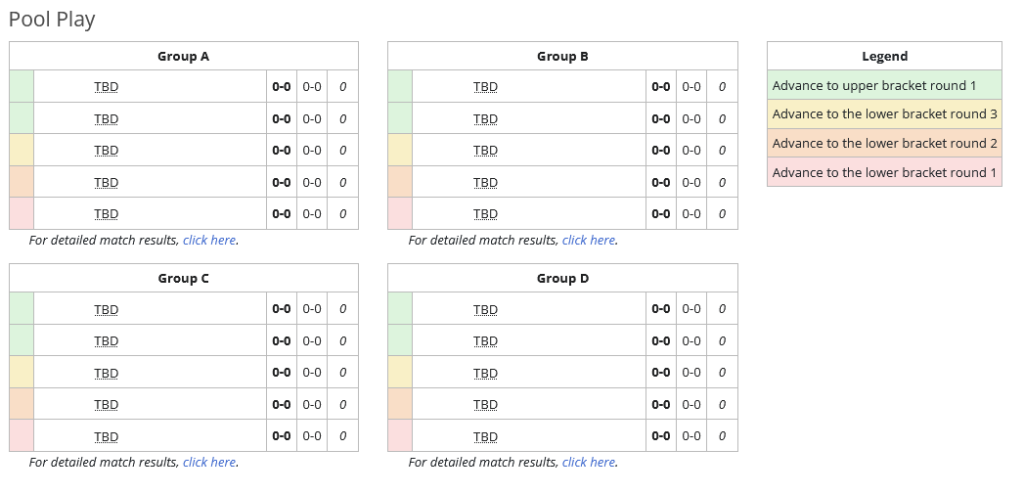Viewport: 1024px width, 494px height.
Task: Select 'Advance to the lower bracket round 3' legend entry
Action: coord(884,114)
